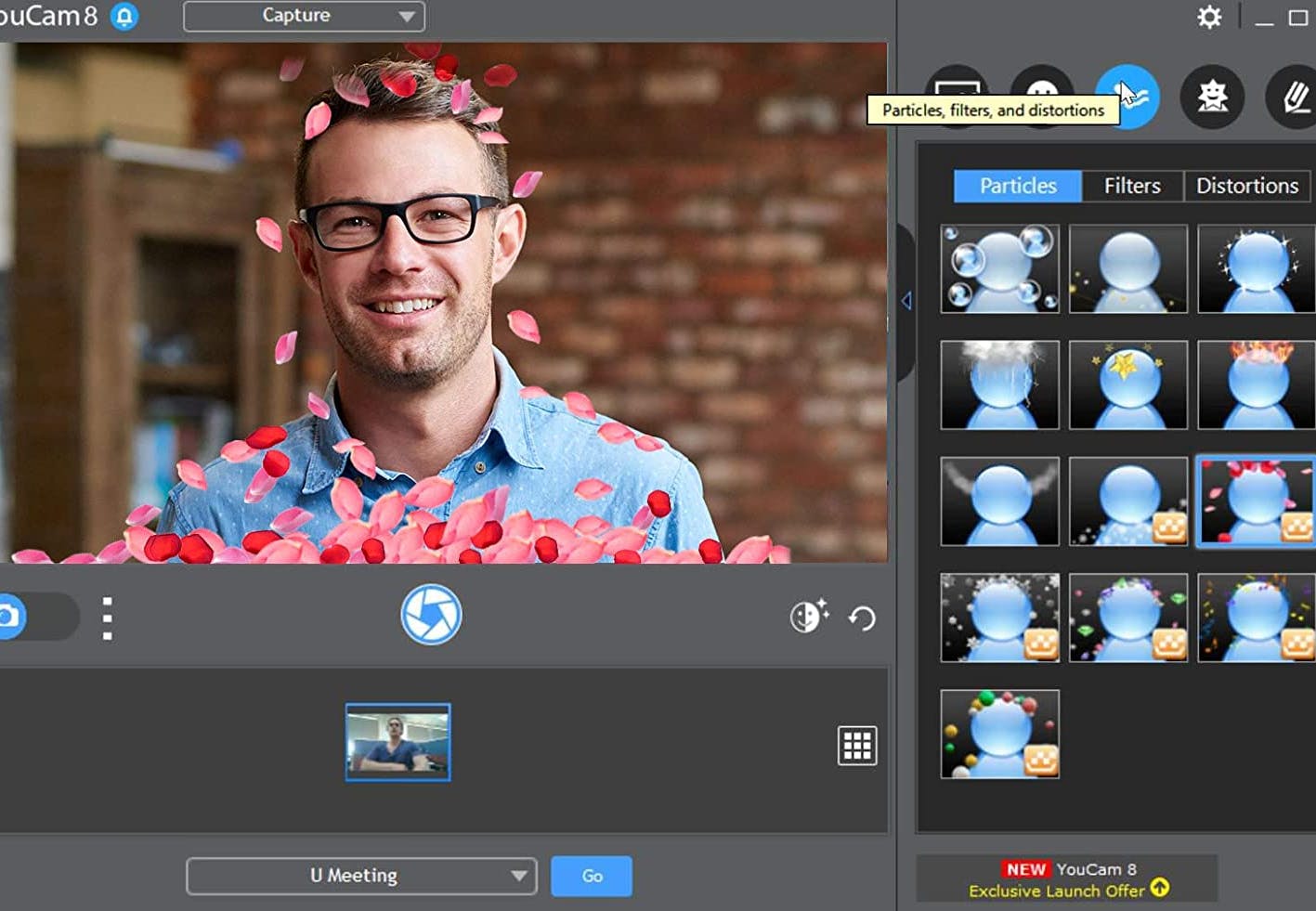Viewport: 1316px width, 911px height.
Task: Take a photo with the shutter button
Action: tap(431, 615)
